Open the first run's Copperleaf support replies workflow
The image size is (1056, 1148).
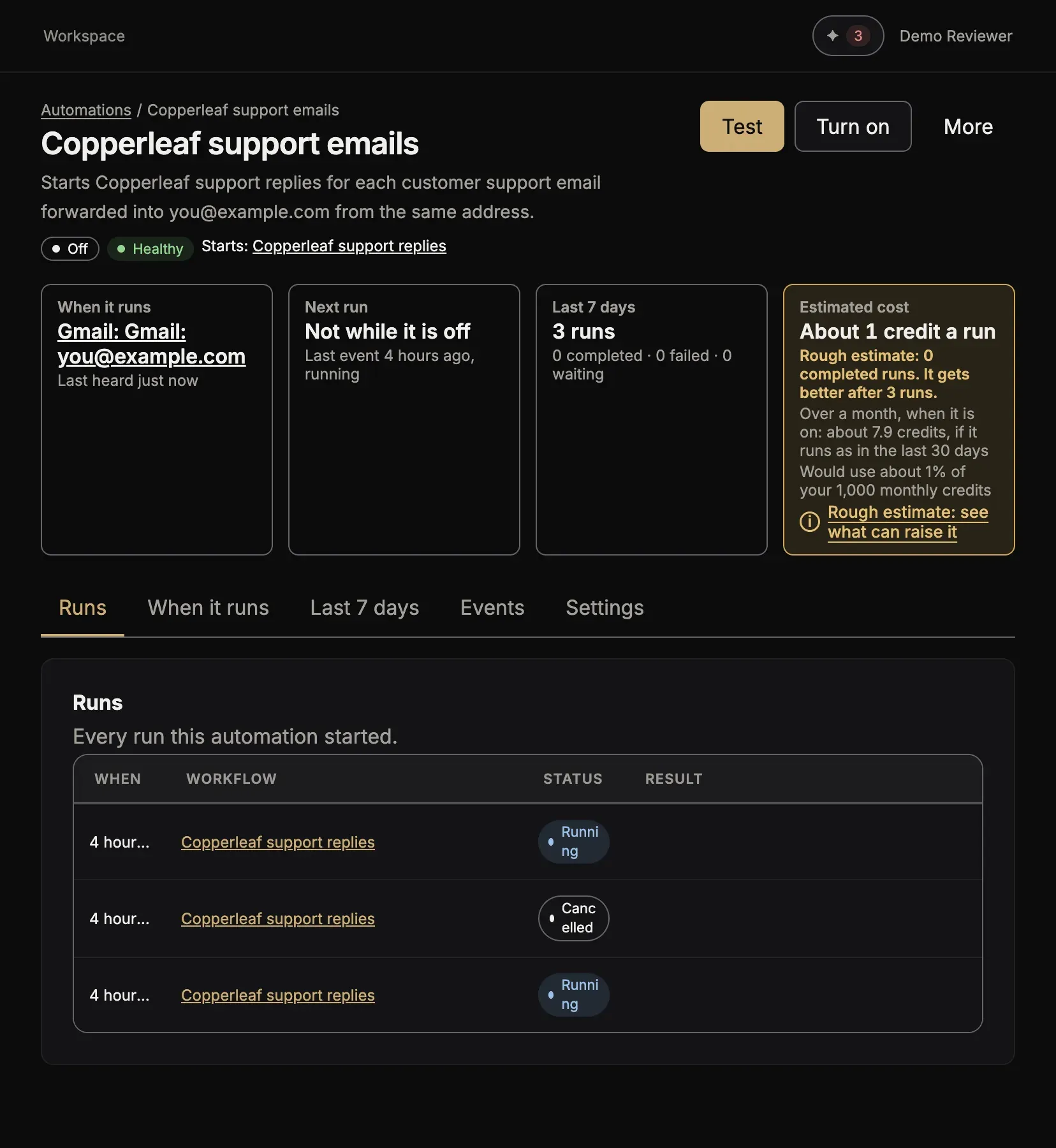[x=278, y=842]
